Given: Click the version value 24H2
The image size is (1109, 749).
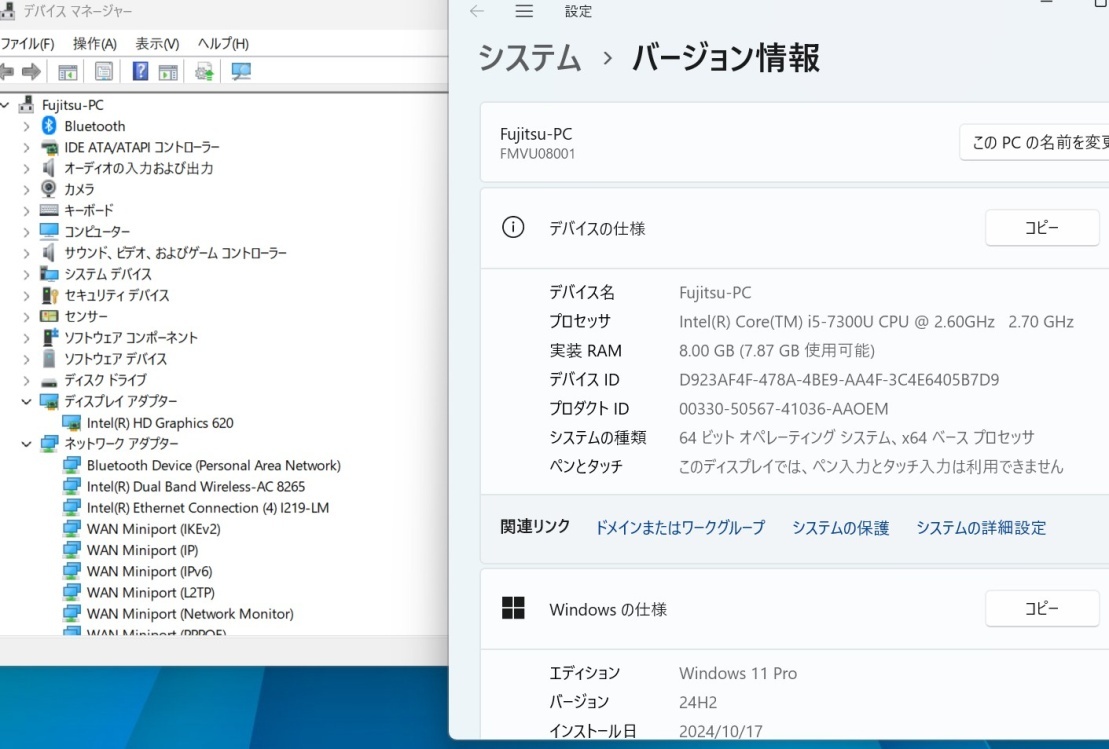Looking at the screenshot, I should pos(697,702).
